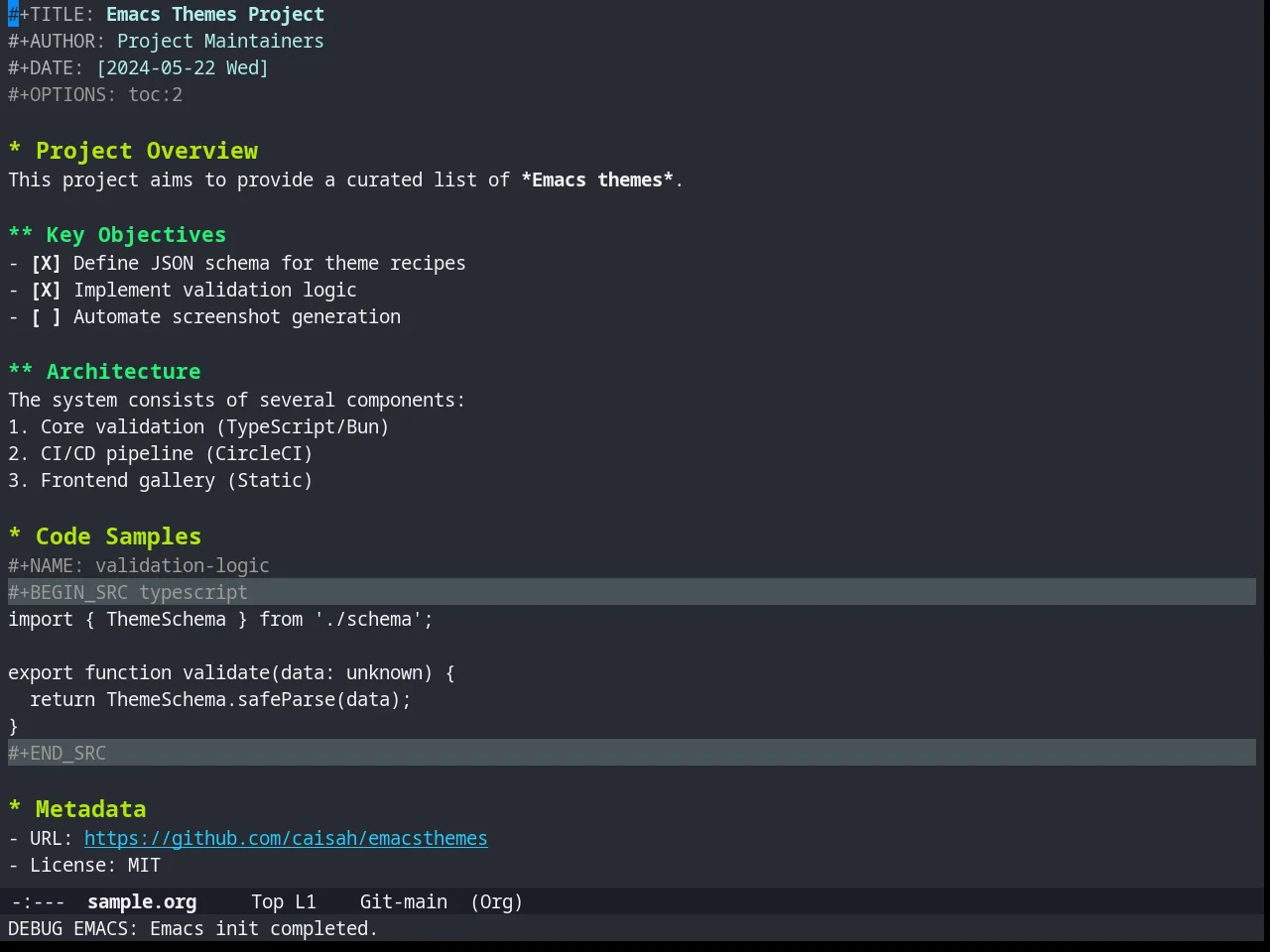
Task: Place cursor on 'Project Overview' heading text
Action: click(x=147, y=150)
